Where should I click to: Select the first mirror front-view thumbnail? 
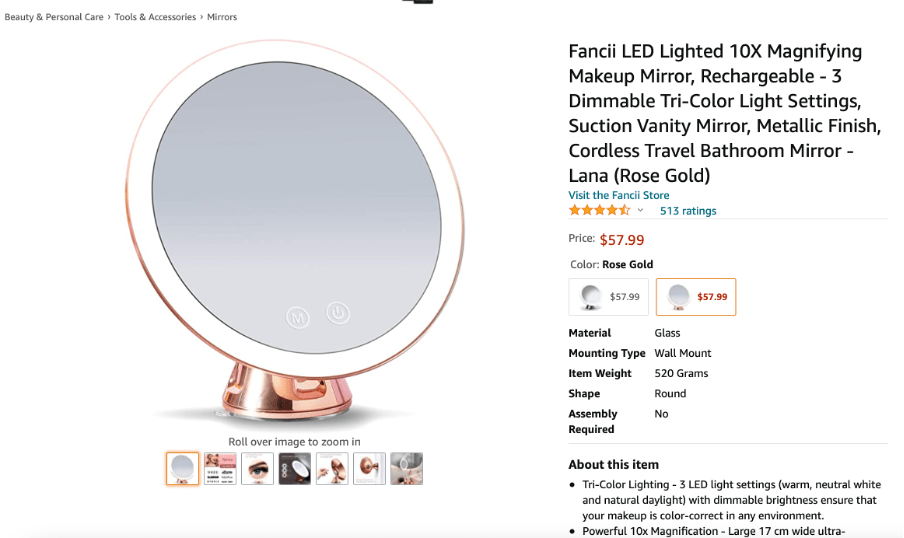tap(182, 468)
